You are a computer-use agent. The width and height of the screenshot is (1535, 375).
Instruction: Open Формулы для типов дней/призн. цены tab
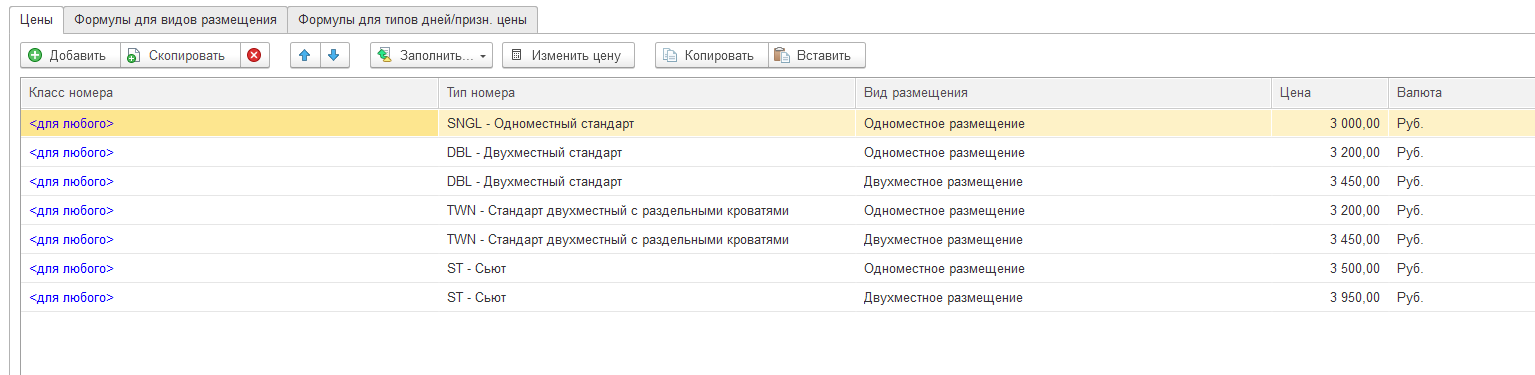coord(412,19)
